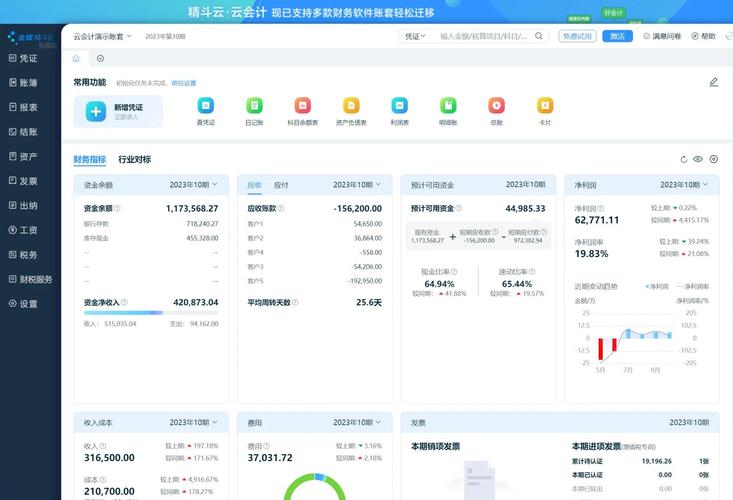Open 财税服务 in the sidebar
This screenshot has width=733, height=500.
pyautogui.click(x=30, y=279)
